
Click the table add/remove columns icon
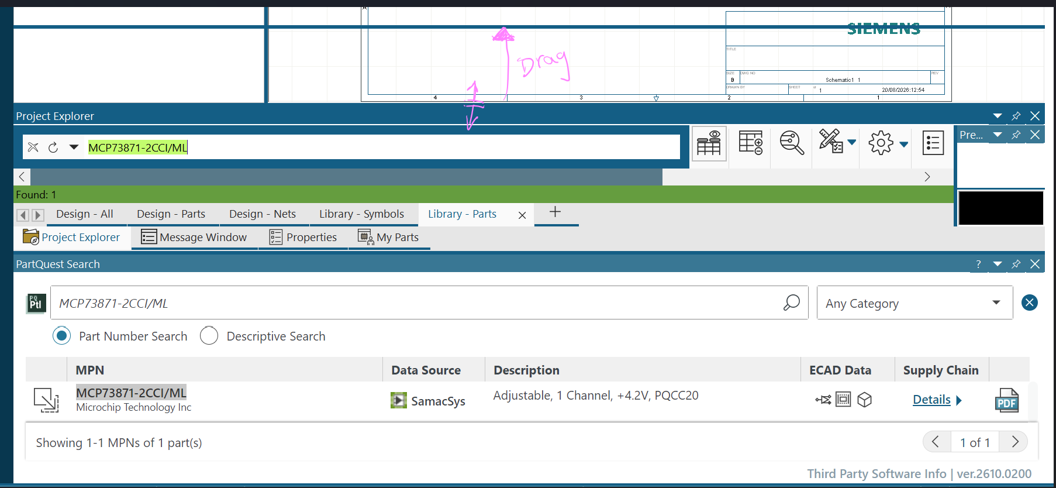point(750,143)
